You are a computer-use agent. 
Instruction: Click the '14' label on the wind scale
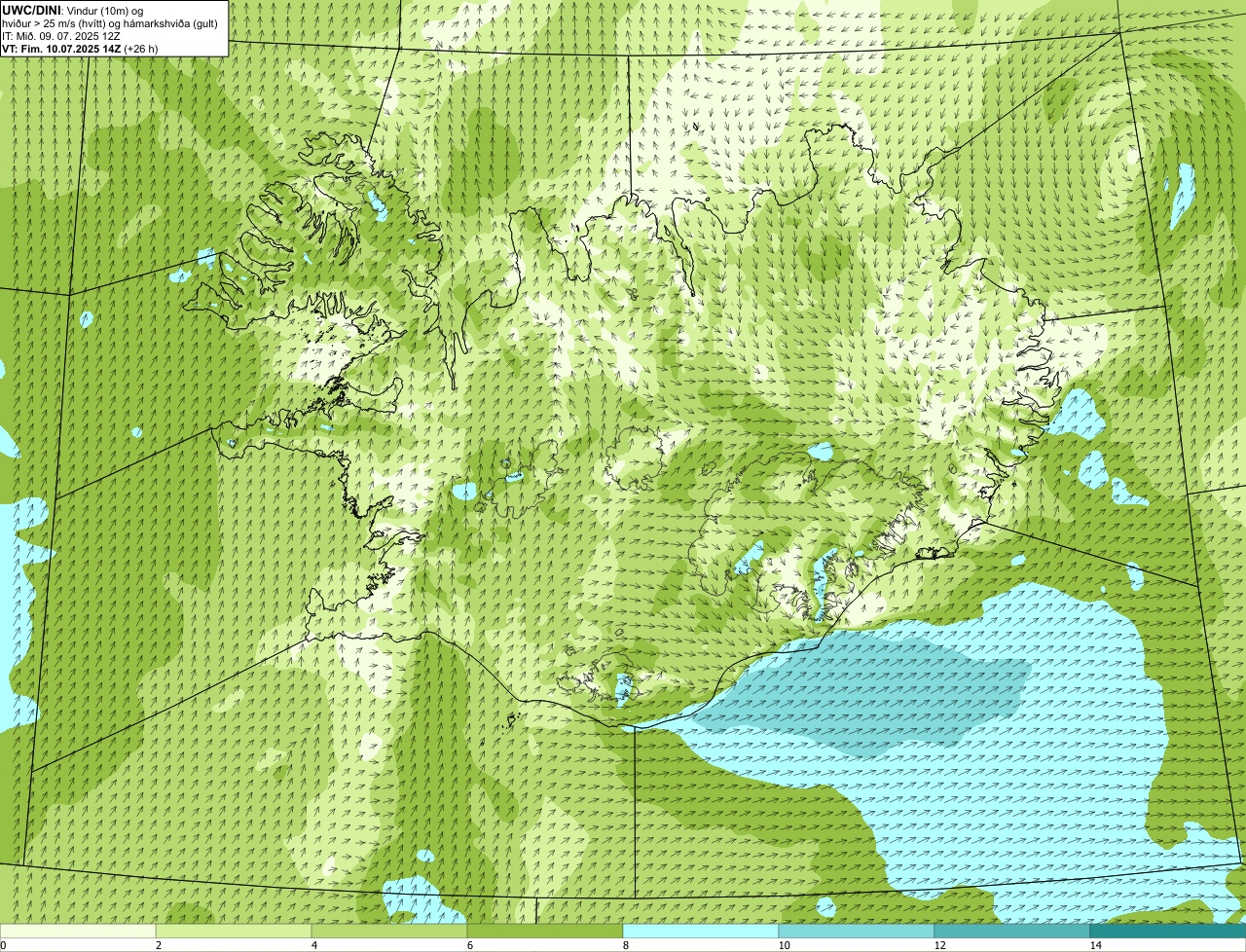[1095, 945]
